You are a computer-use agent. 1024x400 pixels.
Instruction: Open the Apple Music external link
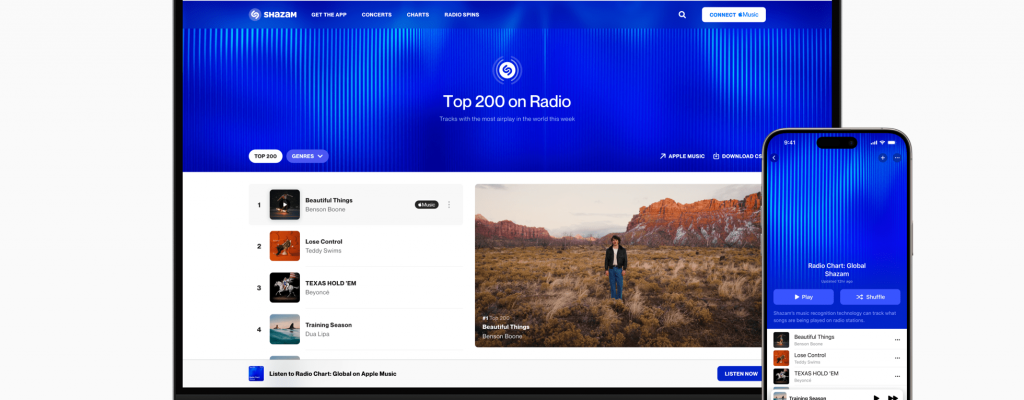click(682, 156)
